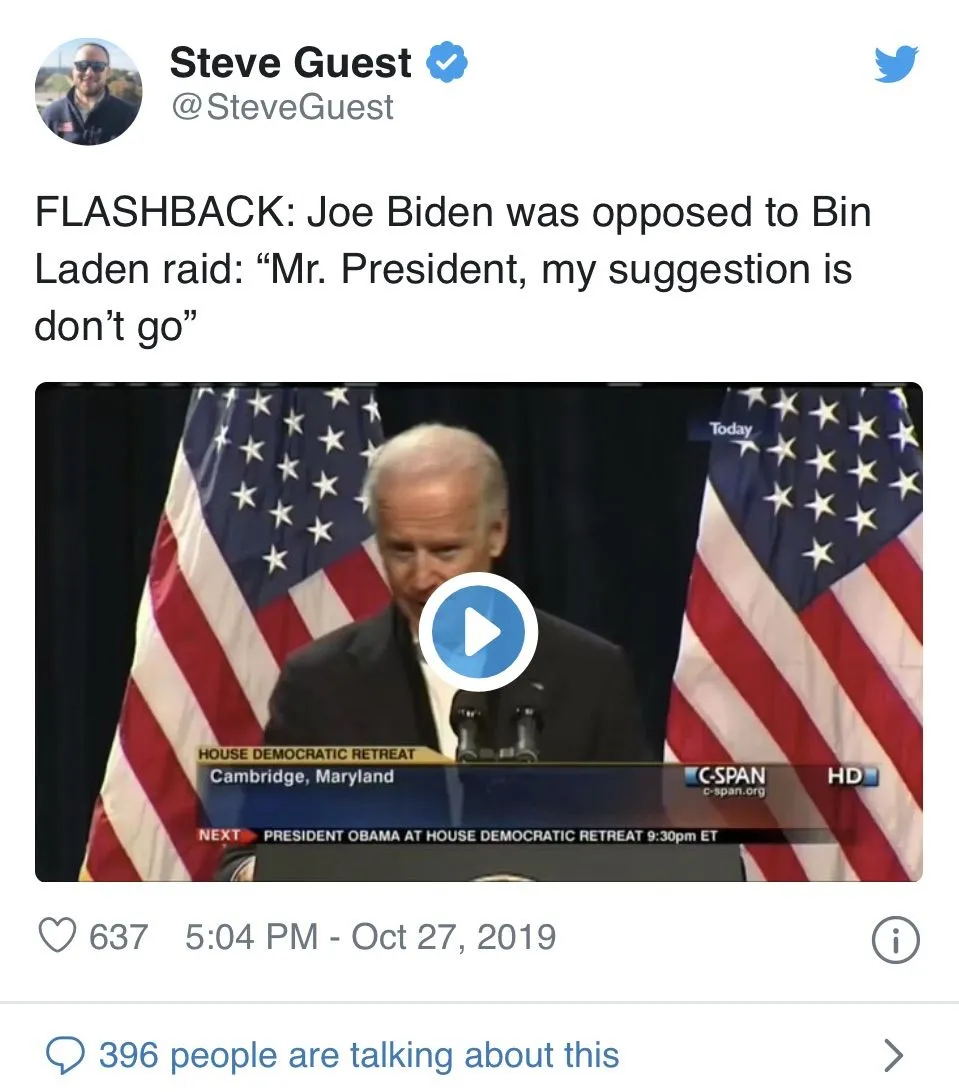Click the tweet text about Bin Laden raid
959x1092 pixels.
pyautogui.click(x=450, y=270)
